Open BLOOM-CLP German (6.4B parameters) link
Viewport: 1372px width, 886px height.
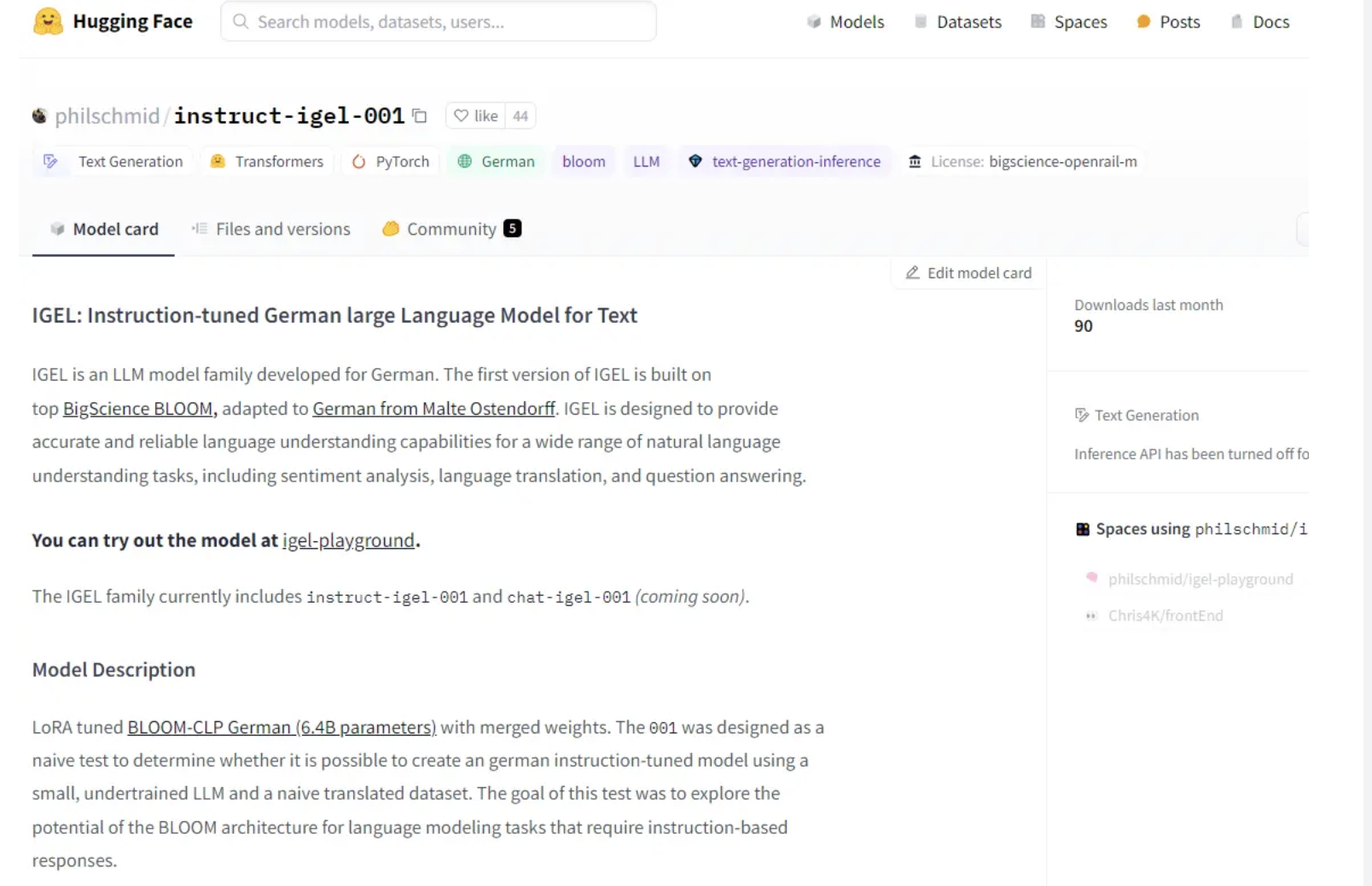click(282, 727)
